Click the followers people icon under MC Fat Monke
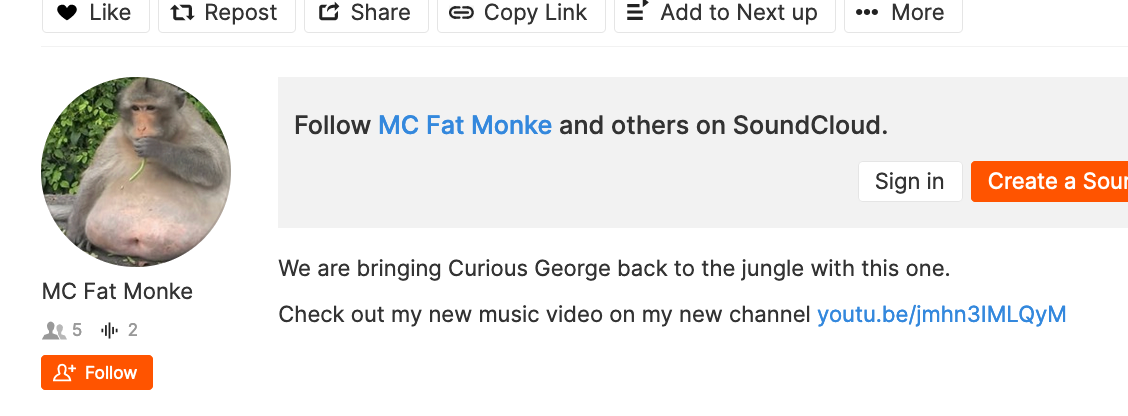 point(54,330)
